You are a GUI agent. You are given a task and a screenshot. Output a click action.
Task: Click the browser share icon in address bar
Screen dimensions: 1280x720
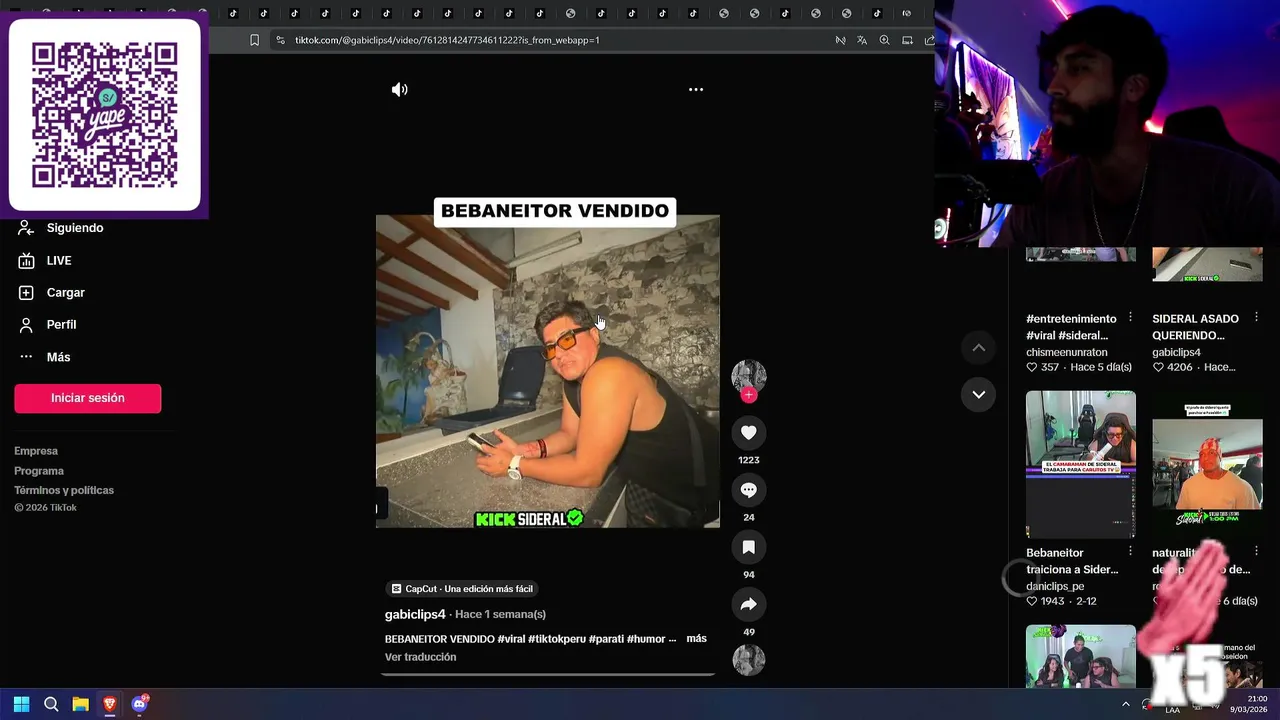(x=929, y=40)
